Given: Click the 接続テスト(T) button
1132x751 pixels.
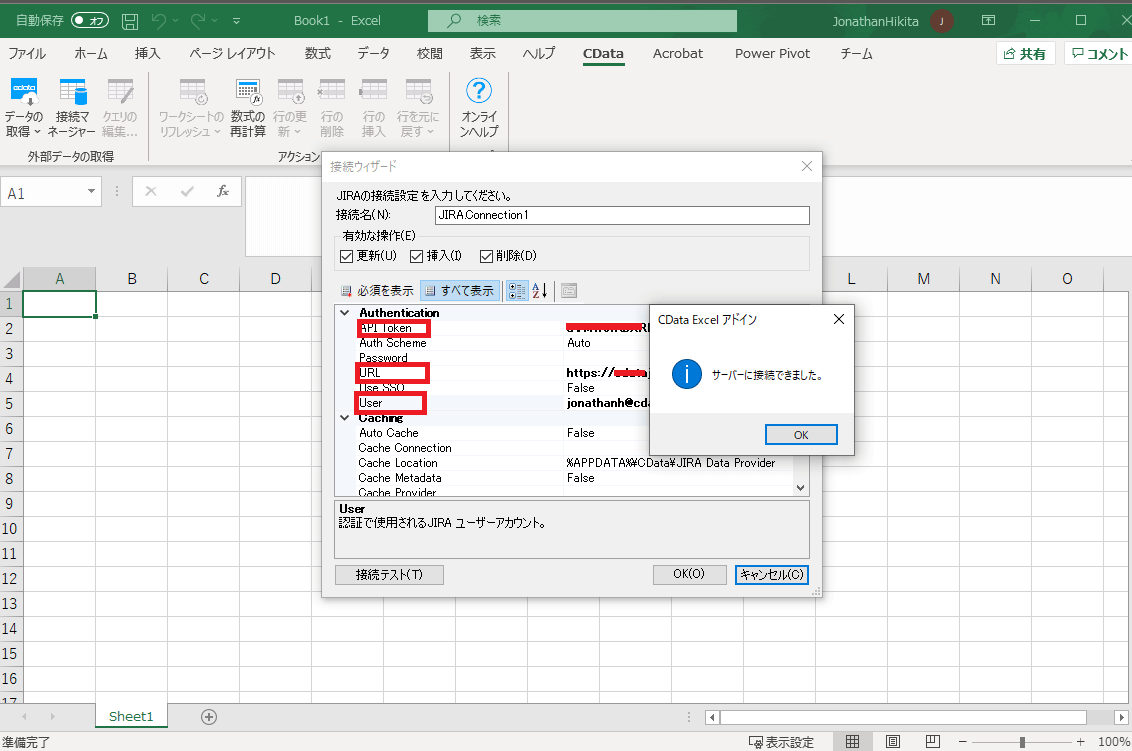Looking at the screenshot, I should pos(389,575).
